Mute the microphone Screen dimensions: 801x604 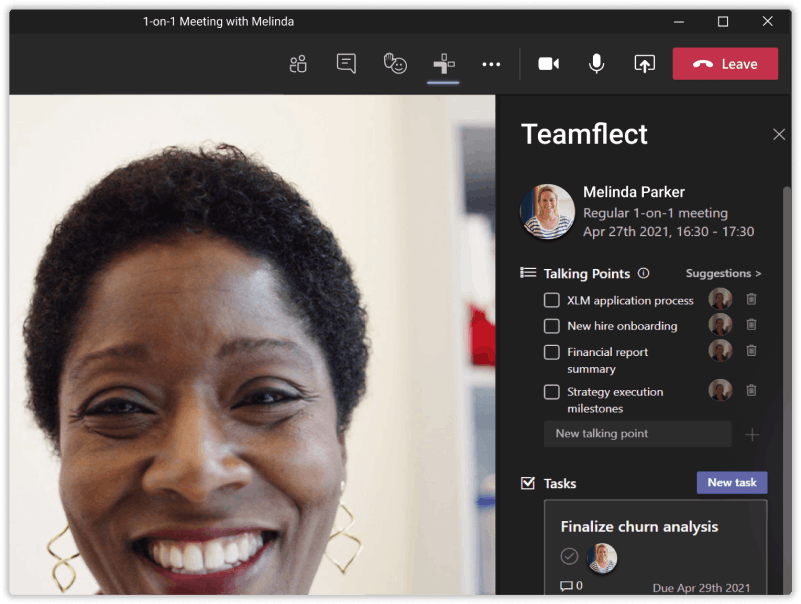(x=595, y=63)
